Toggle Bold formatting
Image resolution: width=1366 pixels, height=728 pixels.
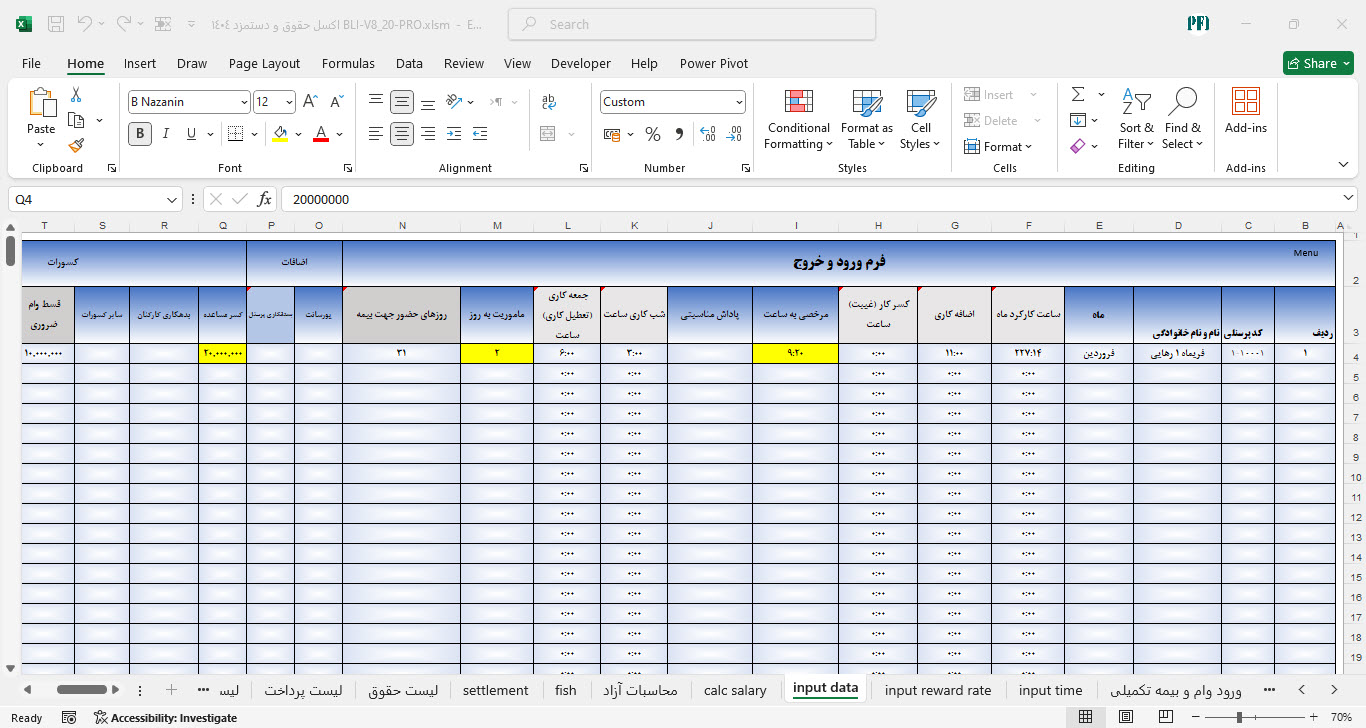(140, 134)
